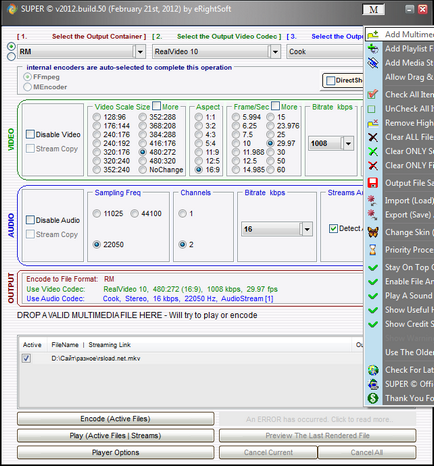Click Cancel All button
This screenshot has width=434, height=466.
(367, 452)
